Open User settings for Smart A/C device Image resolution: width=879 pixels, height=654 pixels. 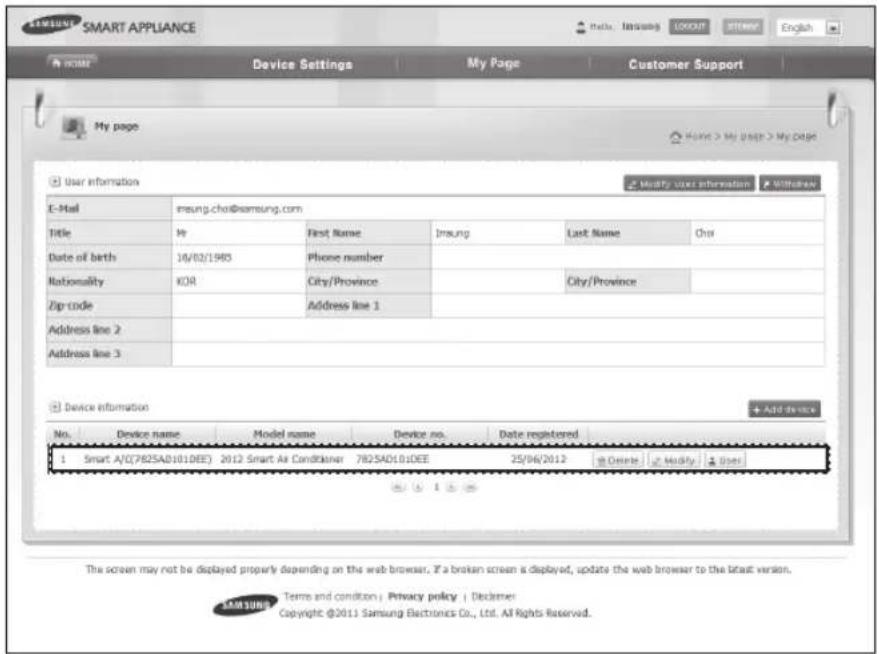724,461
